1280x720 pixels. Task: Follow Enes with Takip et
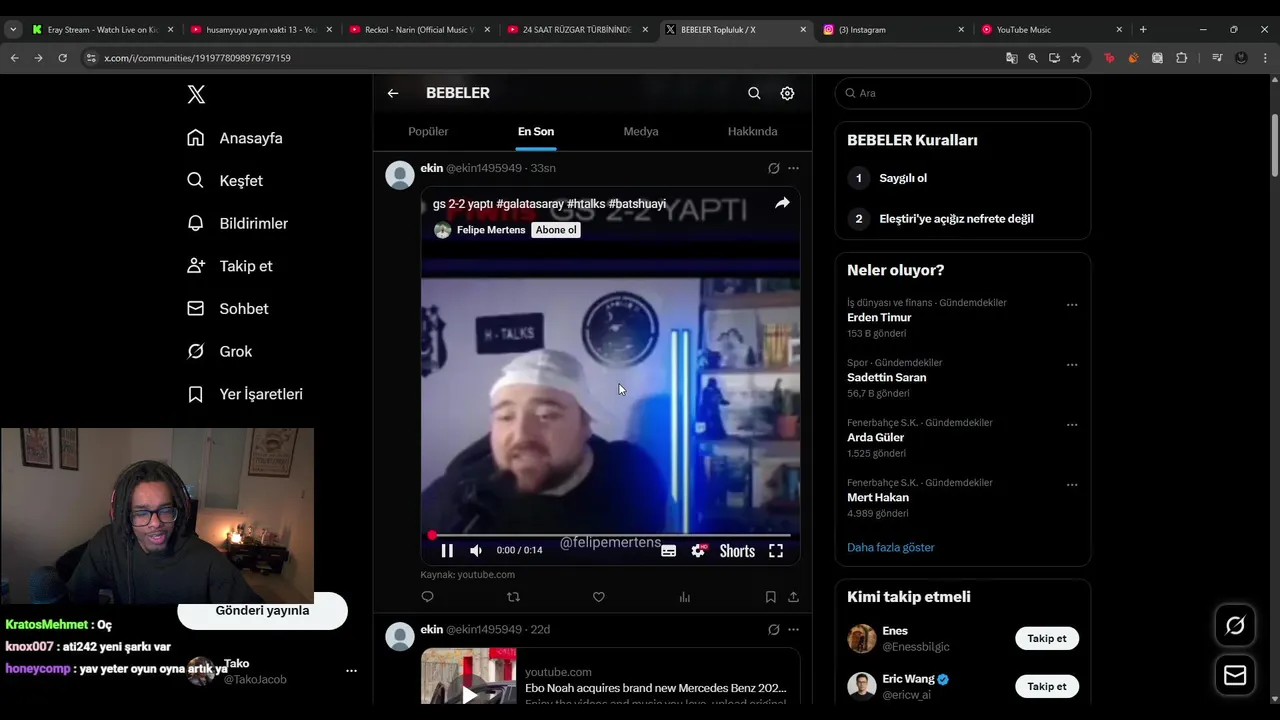[1047, 638]
